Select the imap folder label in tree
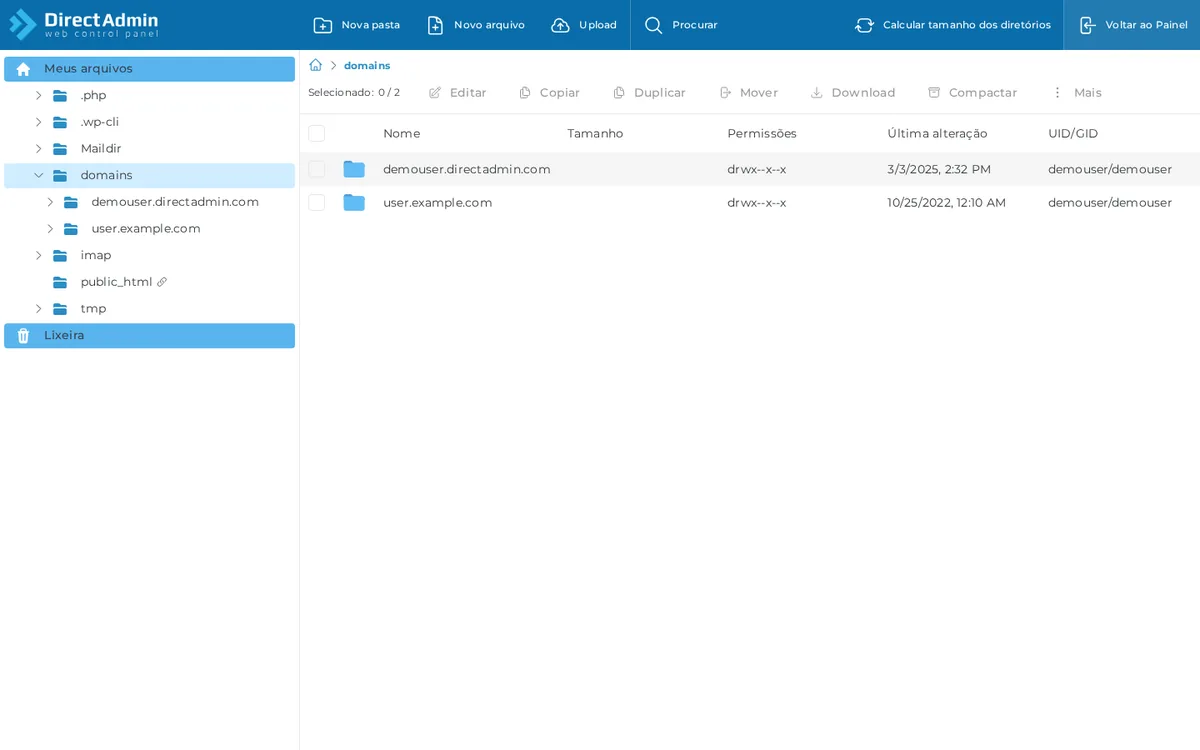Viewport: 1200px width, 750px height. [x=96, y=255]
